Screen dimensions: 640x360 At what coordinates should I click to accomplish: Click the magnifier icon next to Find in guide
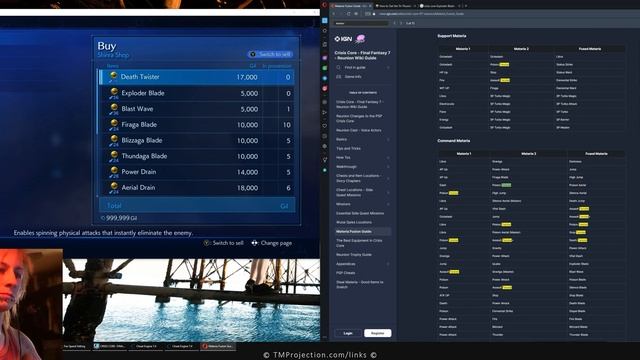point(338,67)
